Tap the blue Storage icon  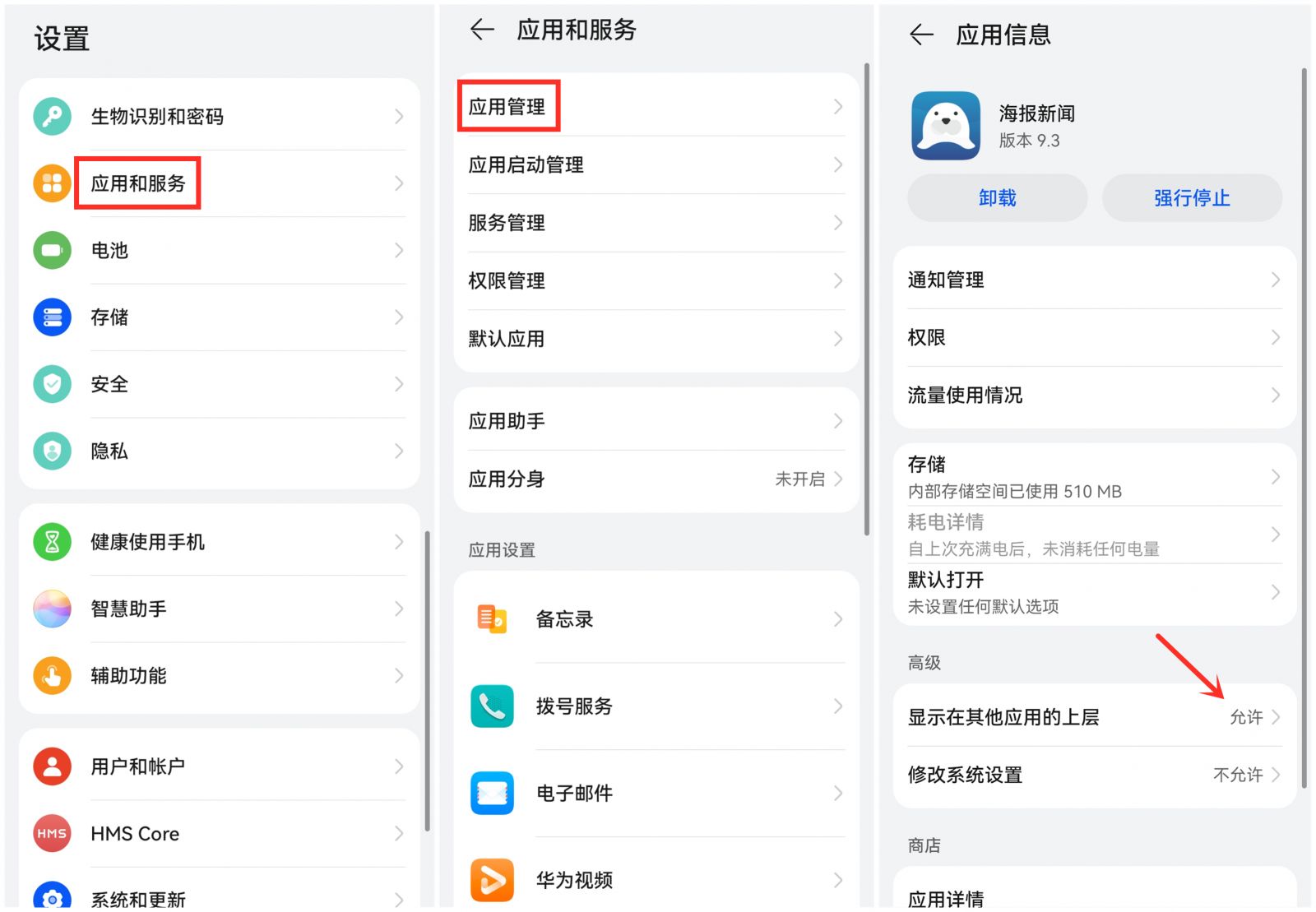[52, 317]
